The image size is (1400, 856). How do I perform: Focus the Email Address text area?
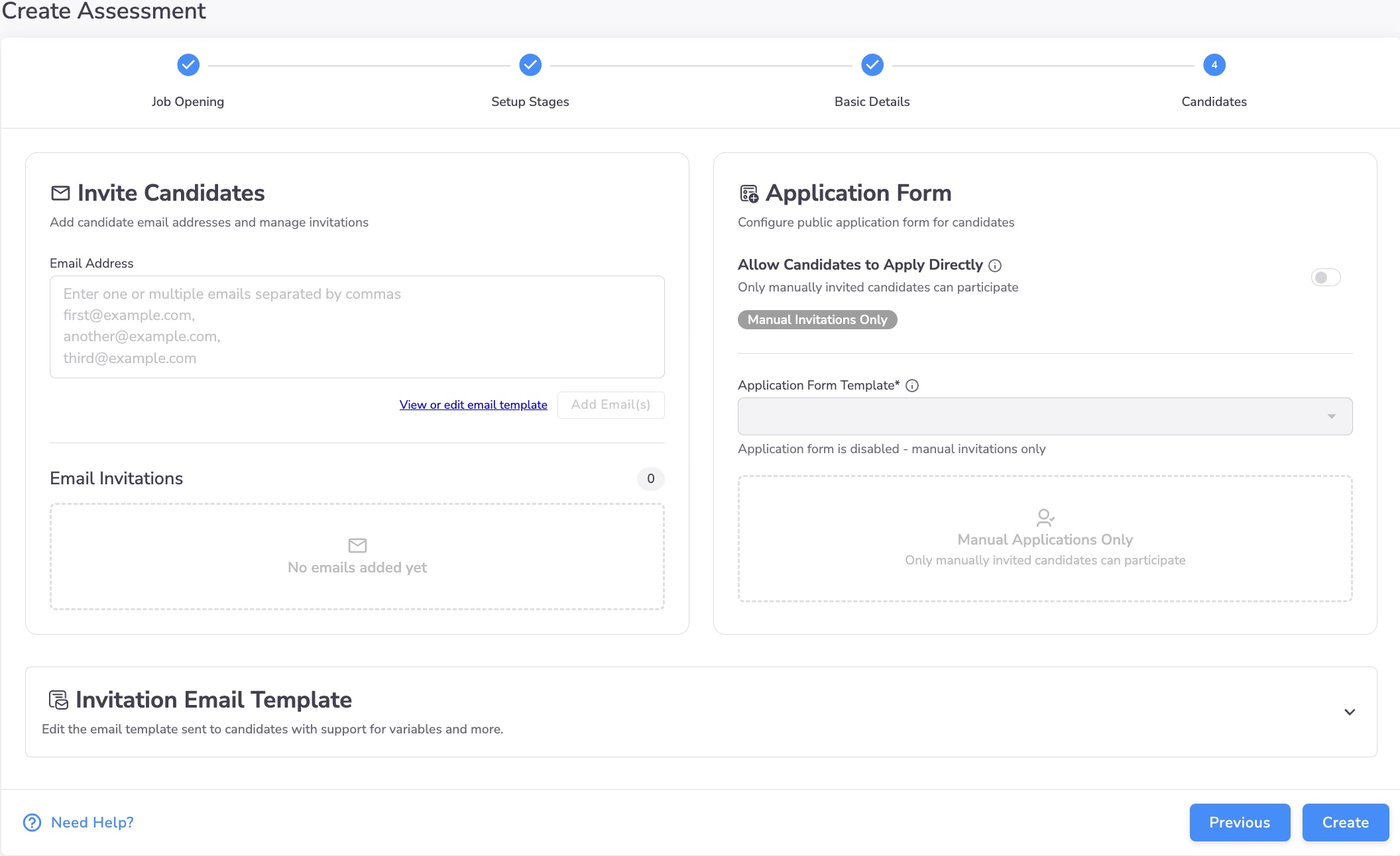357,327
